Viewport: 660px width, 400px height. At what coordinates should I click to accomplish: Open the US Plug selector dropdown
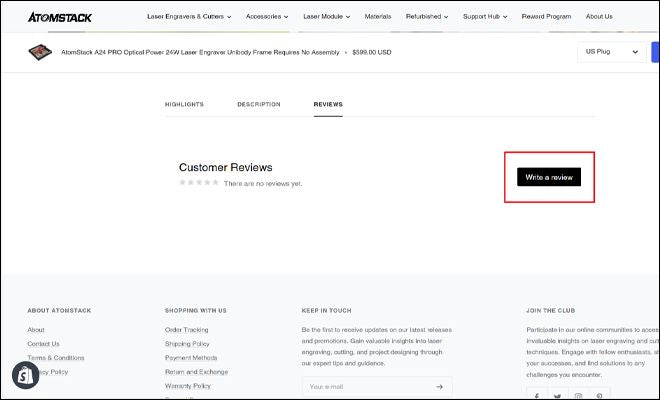click(611, 52)
